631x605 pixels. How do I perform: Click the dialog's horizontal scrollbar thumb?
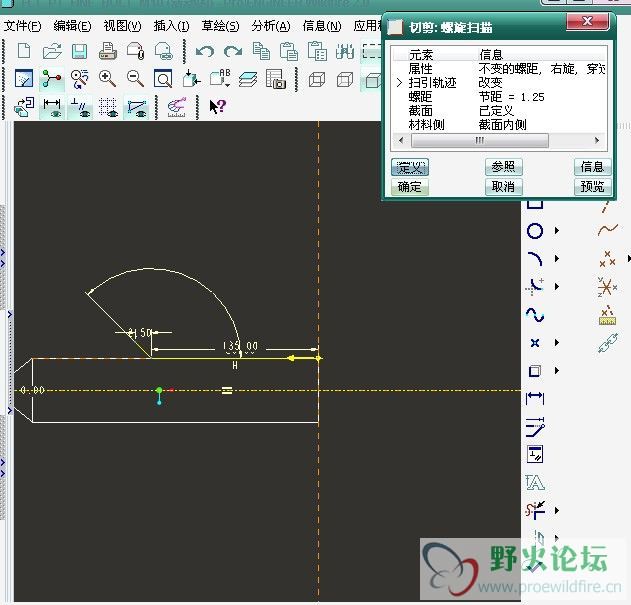tap(480, 140)
